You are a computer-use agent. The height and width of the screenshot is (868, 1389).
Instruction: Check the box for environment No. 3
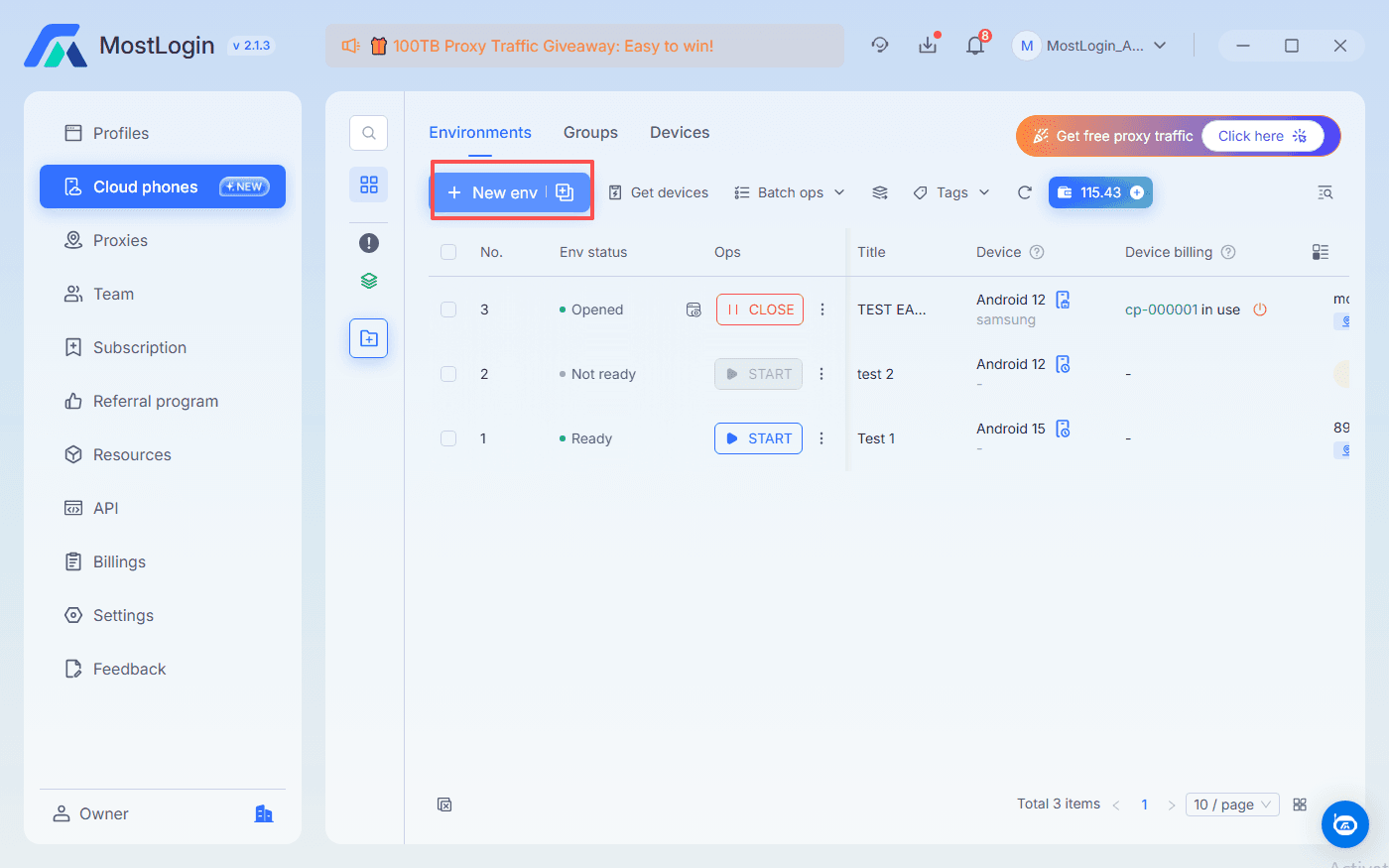[x=448, y=310]
